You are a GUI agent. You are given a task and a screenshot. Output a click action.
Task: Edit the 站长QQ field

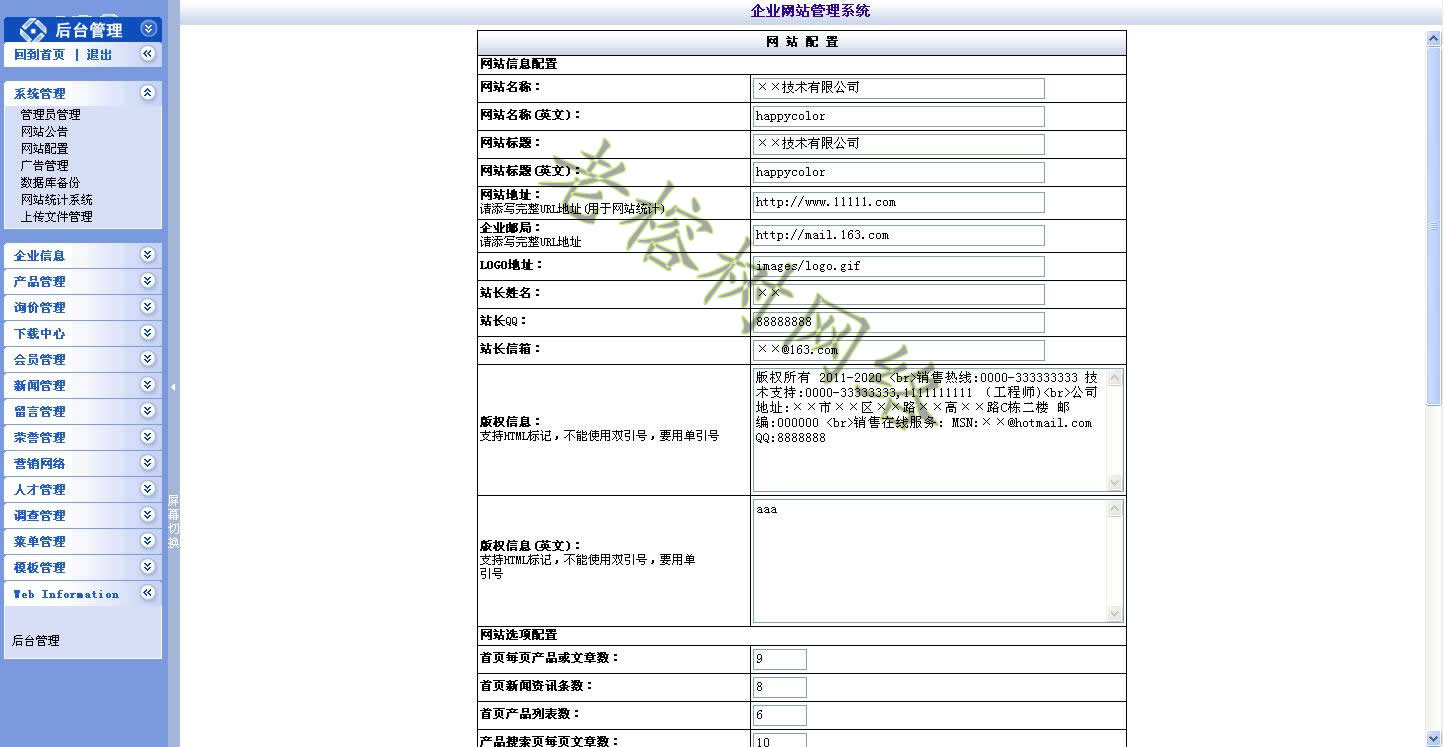(898, 322)
